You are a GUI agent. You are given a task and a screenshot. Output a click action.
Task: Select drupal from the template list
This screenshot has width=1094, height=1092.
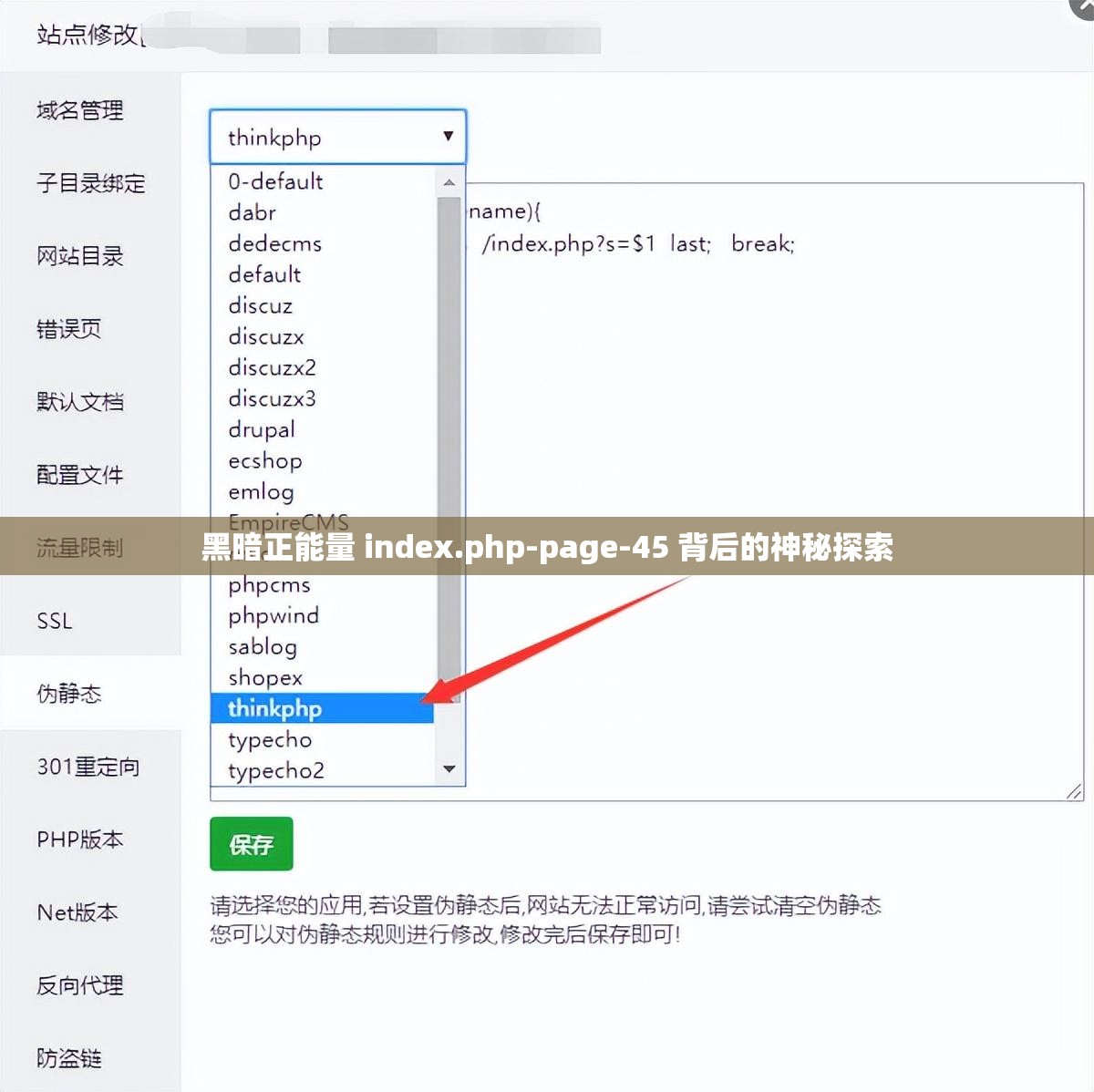(x=262, y=429)
